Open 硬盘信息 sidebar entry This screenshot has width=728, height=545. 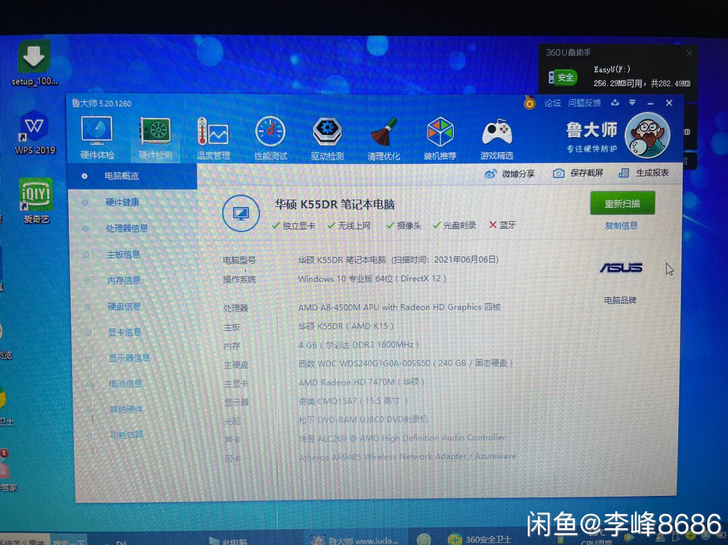tap(124, 307)
